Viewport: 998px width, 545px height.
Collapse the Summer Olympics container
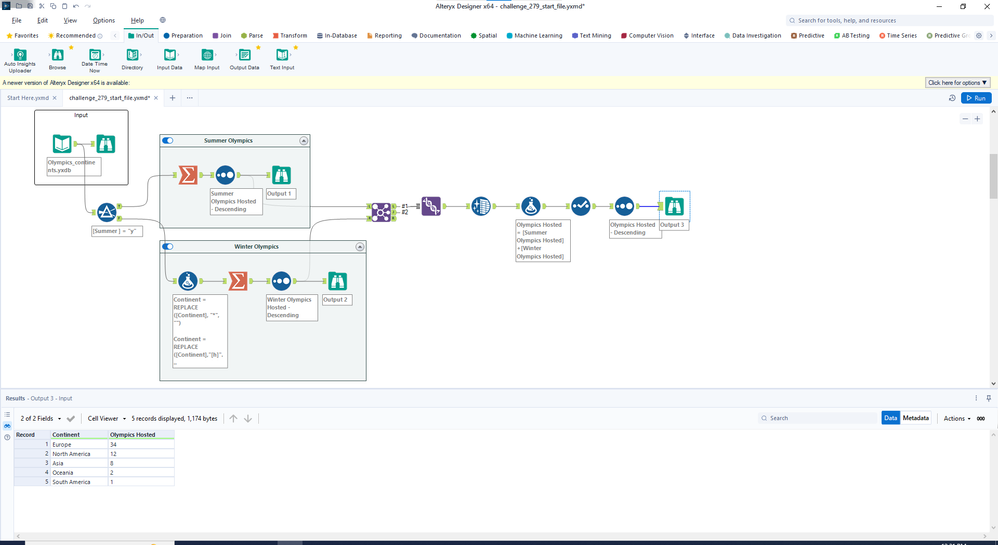click(304, 141)
